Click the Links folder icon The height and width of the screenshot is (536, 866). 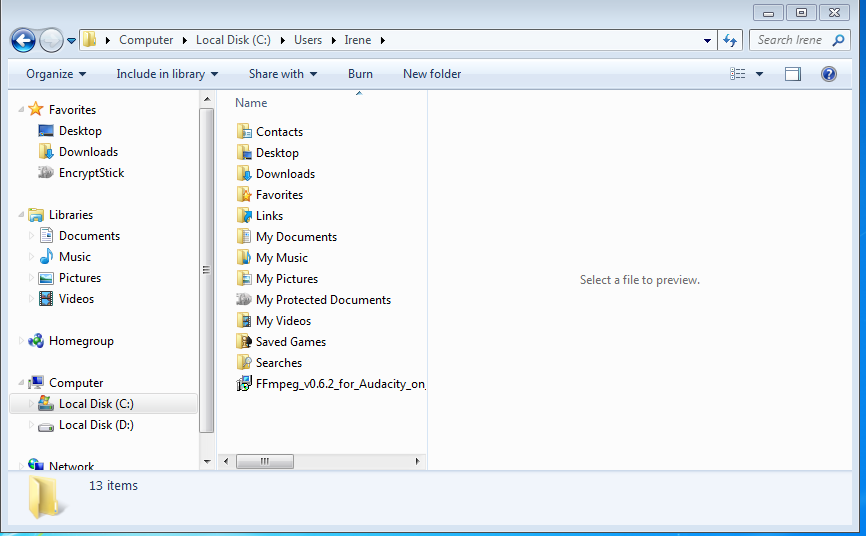(x=244, y=216)
